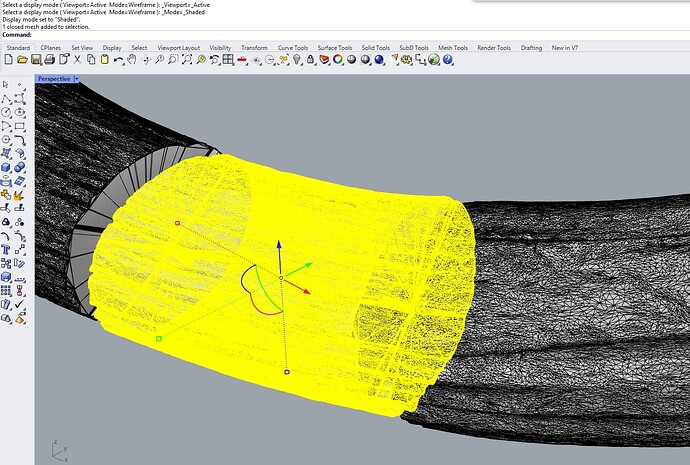Save the model with the floppy disk icon
This screenshot has width=690, height=465.
[x=36, y=59]
